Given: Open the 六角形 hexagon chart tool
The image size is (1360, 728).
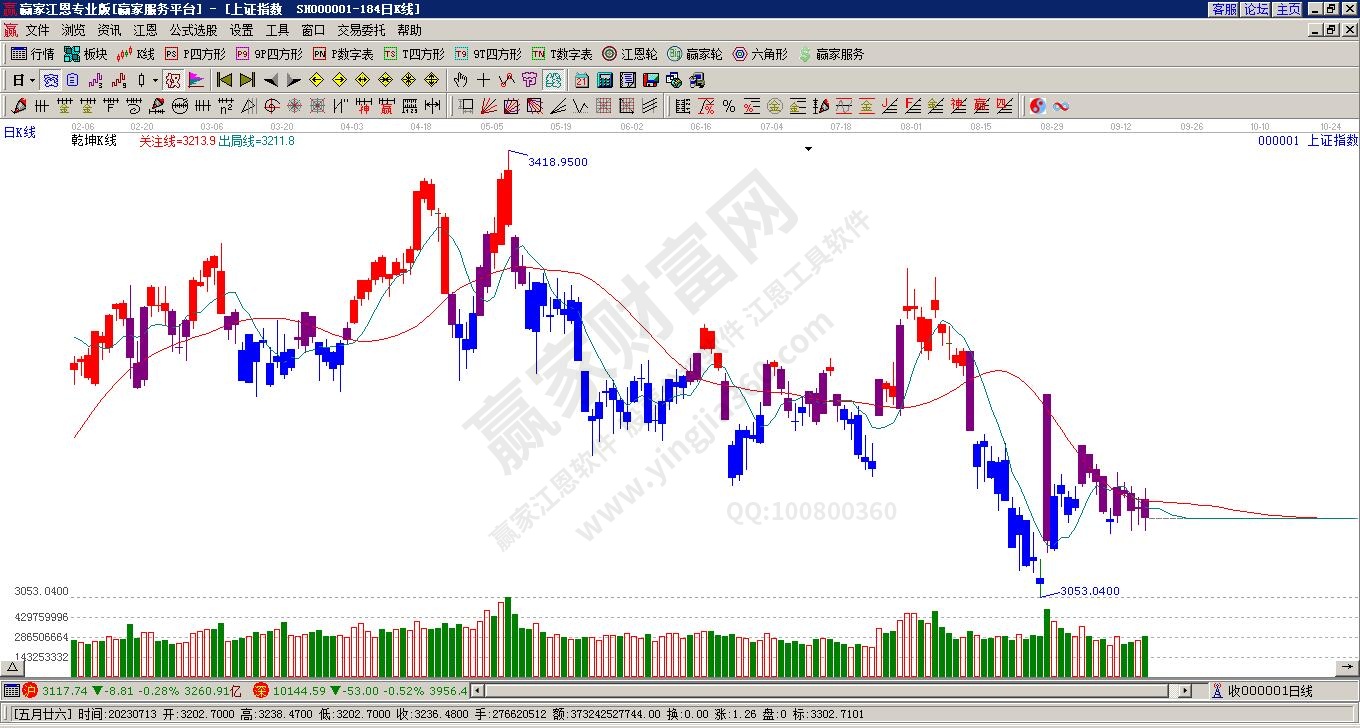Looking at the screenshot, I should point(760,54).
